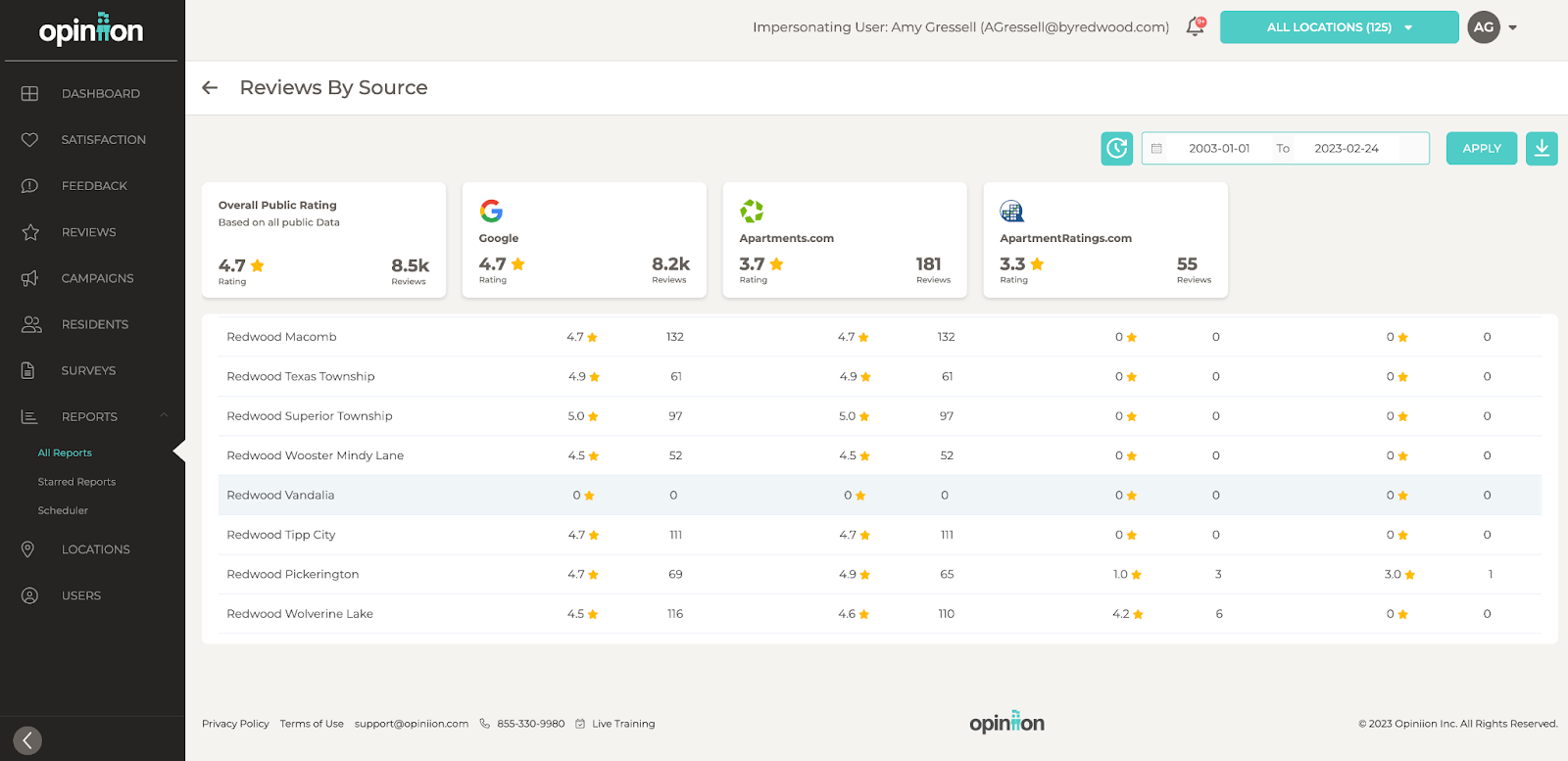Image resolution: width=1568 pixels, height=761 pixels.
Task: Apply the selected date range
Action: point(1482,149)
